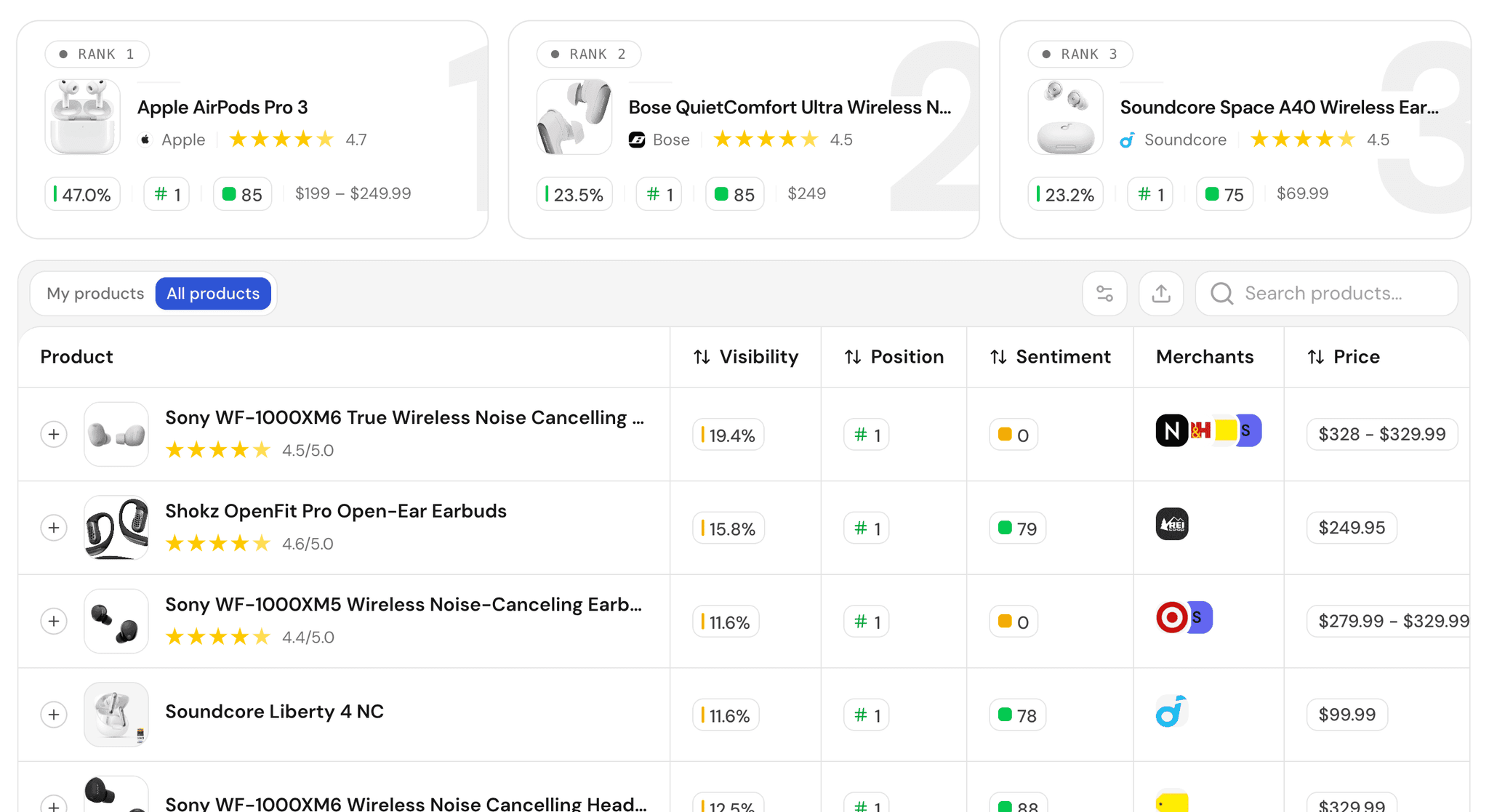Viewport: 1489px width, 812px height.
Task: Click the Merchants column header
Action: pyautogui.click(x=1205, y=357)
